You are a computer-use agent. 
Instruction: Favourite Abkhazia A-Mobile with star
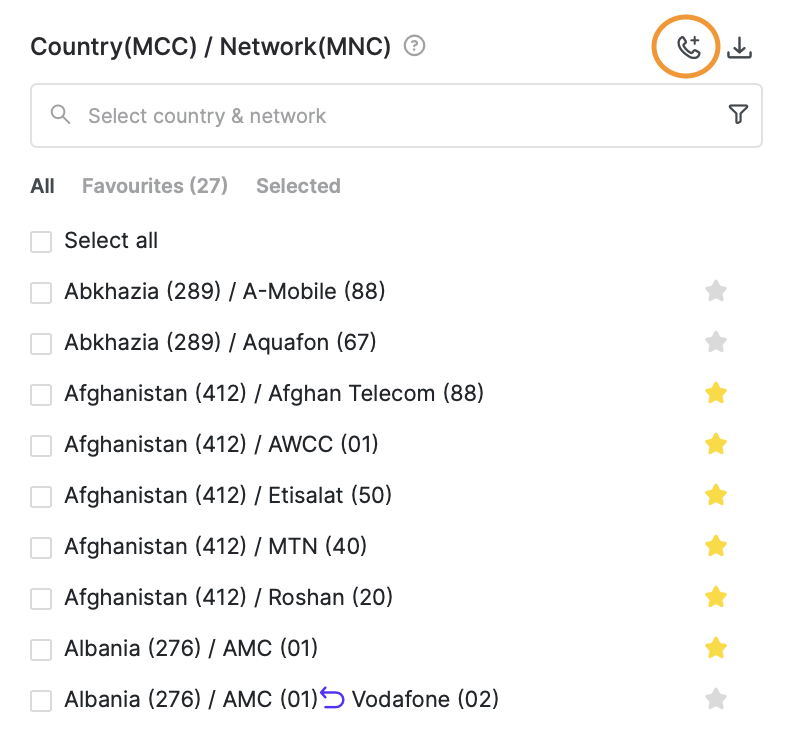click(x=715, y=291)
